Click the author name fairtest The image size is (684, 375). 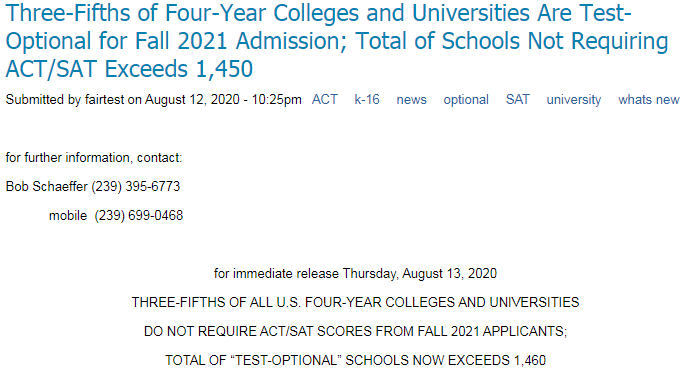(x=104, y=100)
